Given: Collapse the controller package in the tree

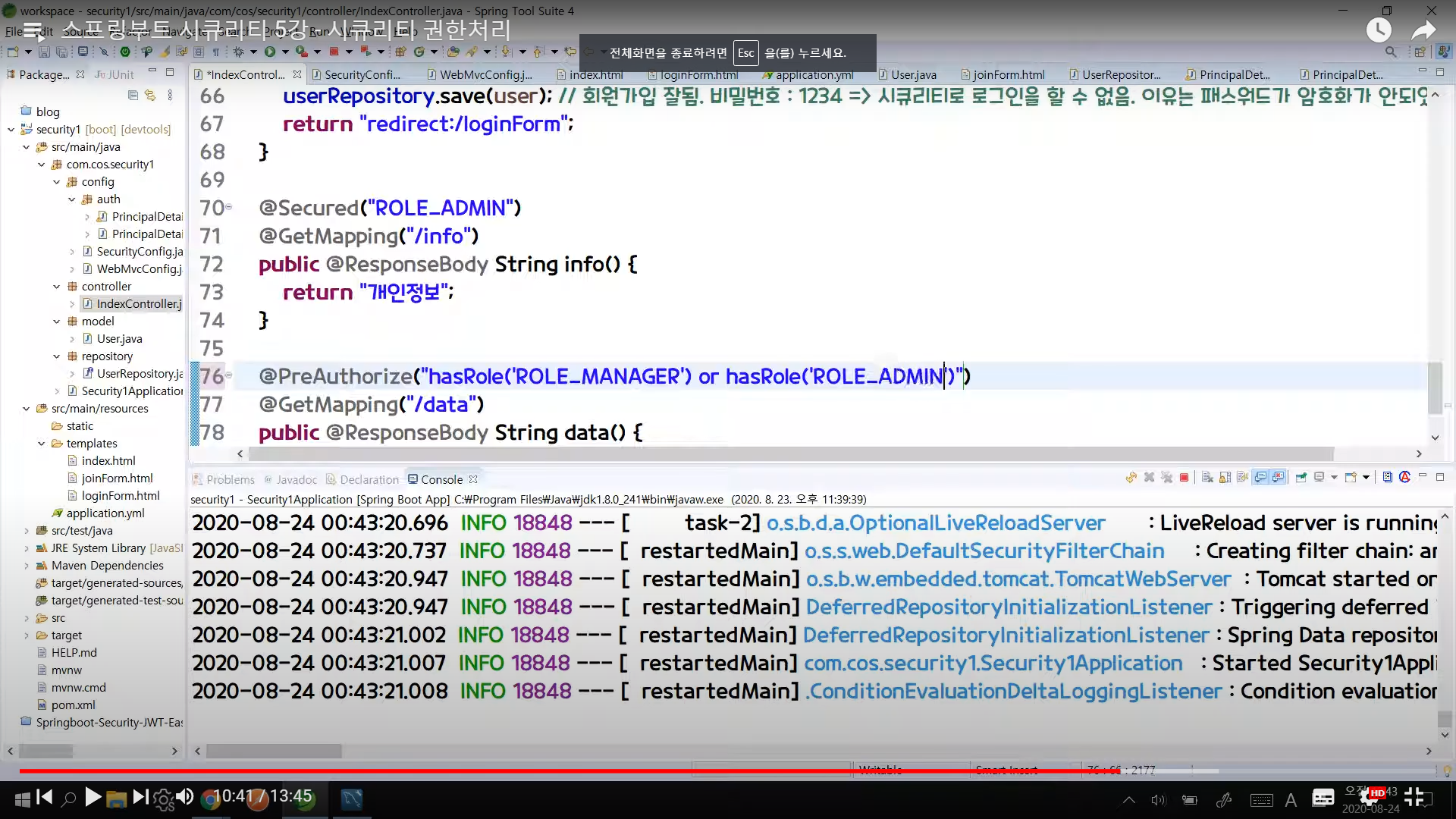Looking at the screenshot, I should coord(57,287).
